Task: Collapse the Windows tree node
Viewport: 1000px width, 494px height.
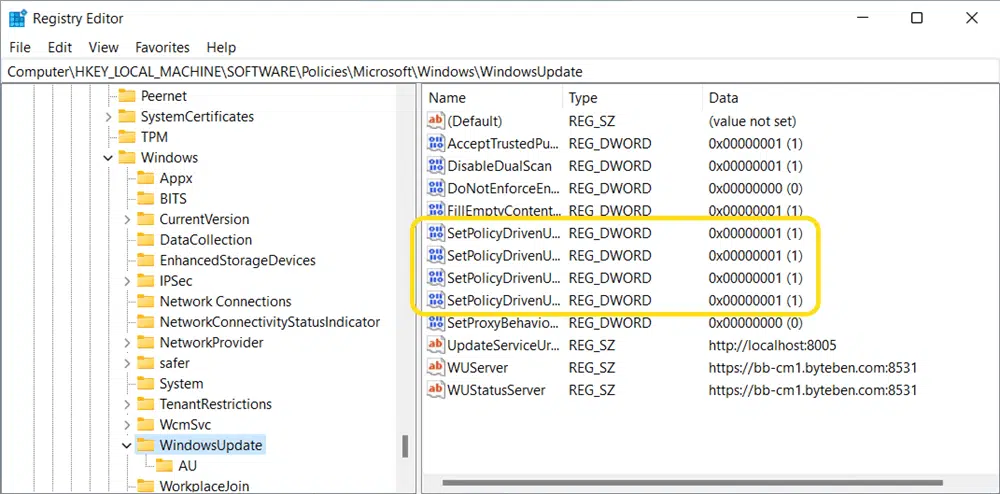Action: (x=108, y=157)
